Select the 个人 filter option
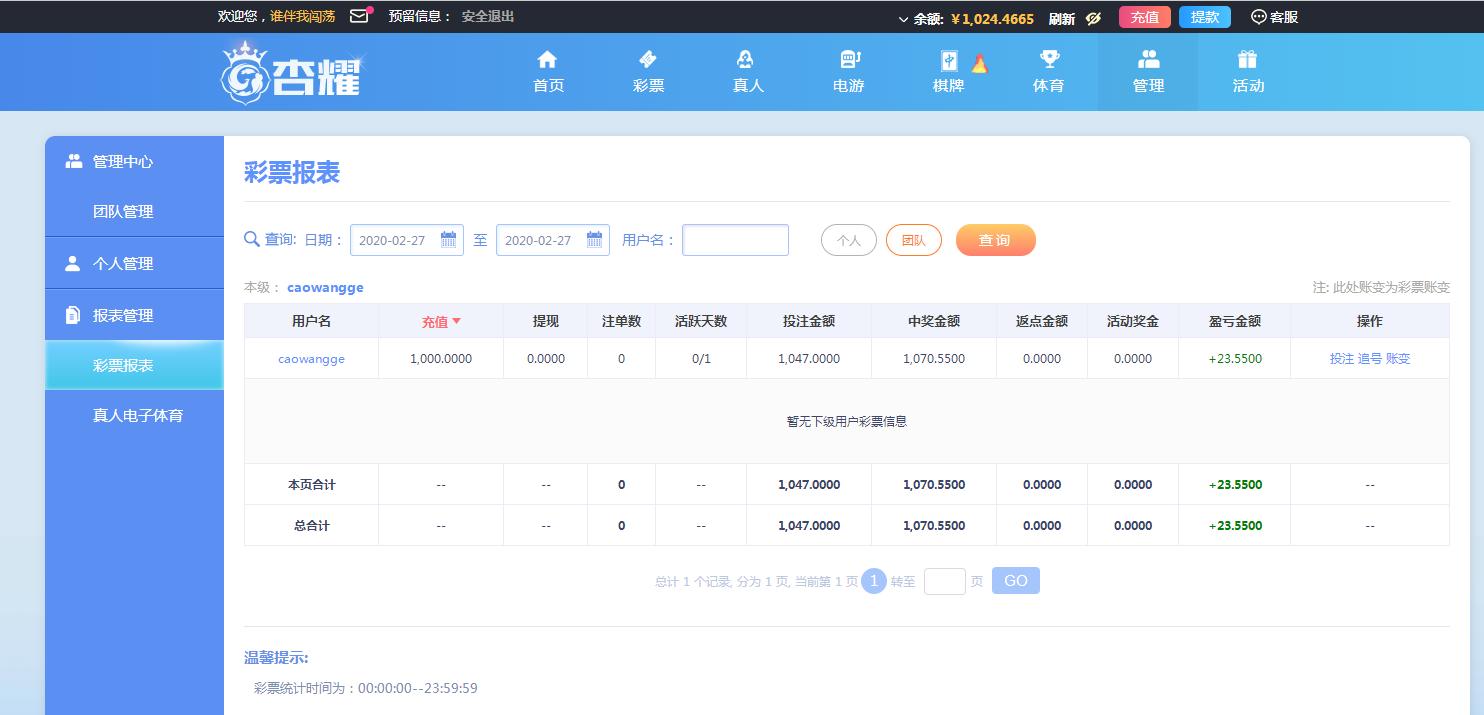 (x=848, y=240)
